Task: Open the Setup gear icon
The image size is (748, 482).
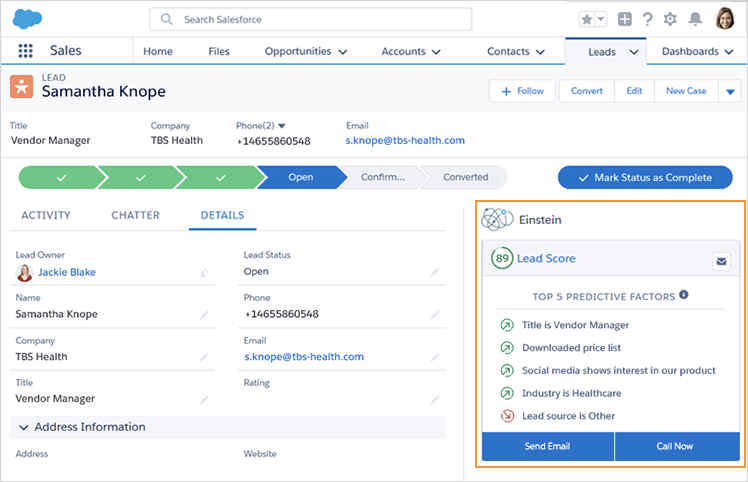Action: tap(670, 20)
